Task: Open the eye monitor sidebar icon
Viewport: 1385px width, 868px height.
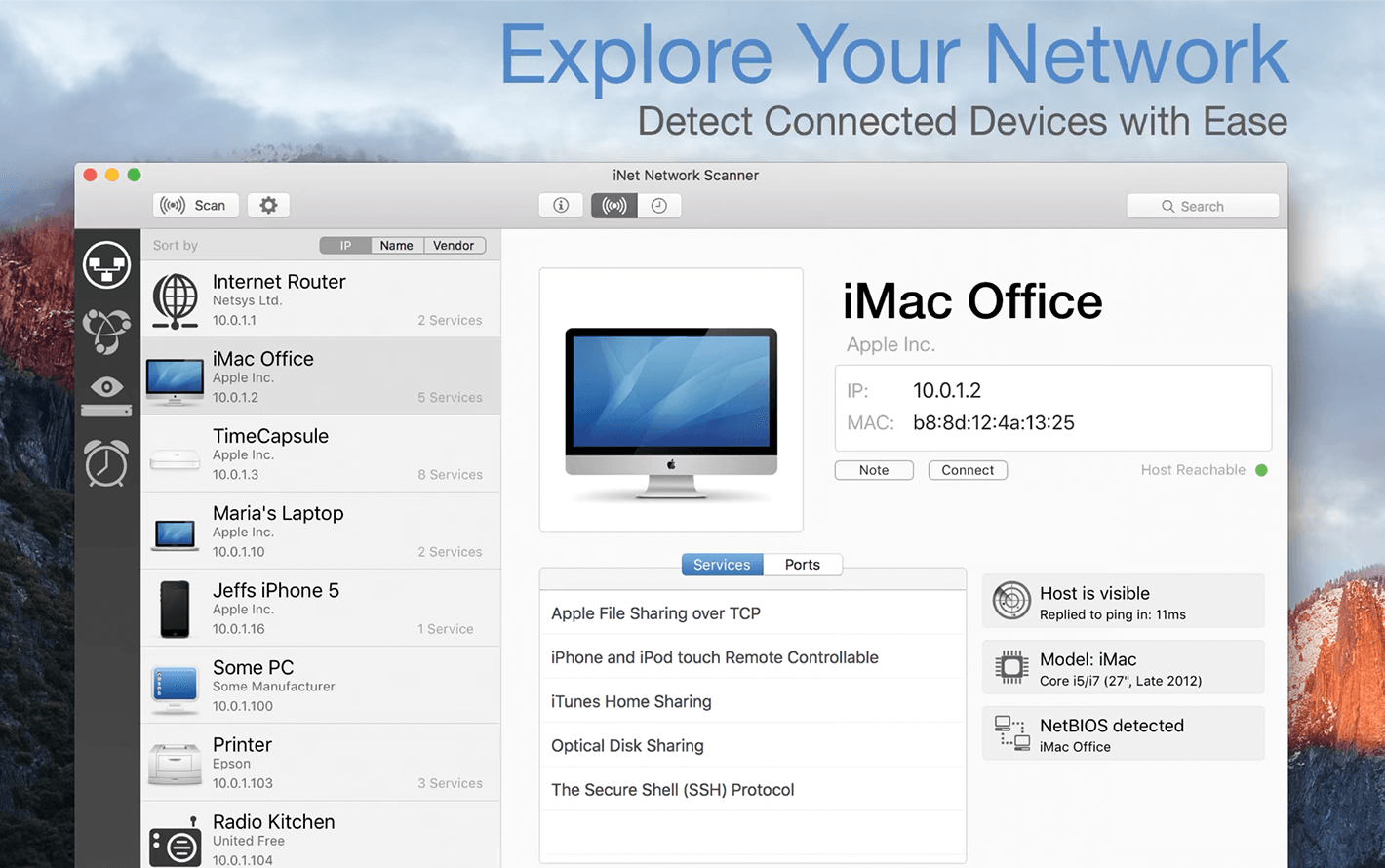Action: coord(106,396)
